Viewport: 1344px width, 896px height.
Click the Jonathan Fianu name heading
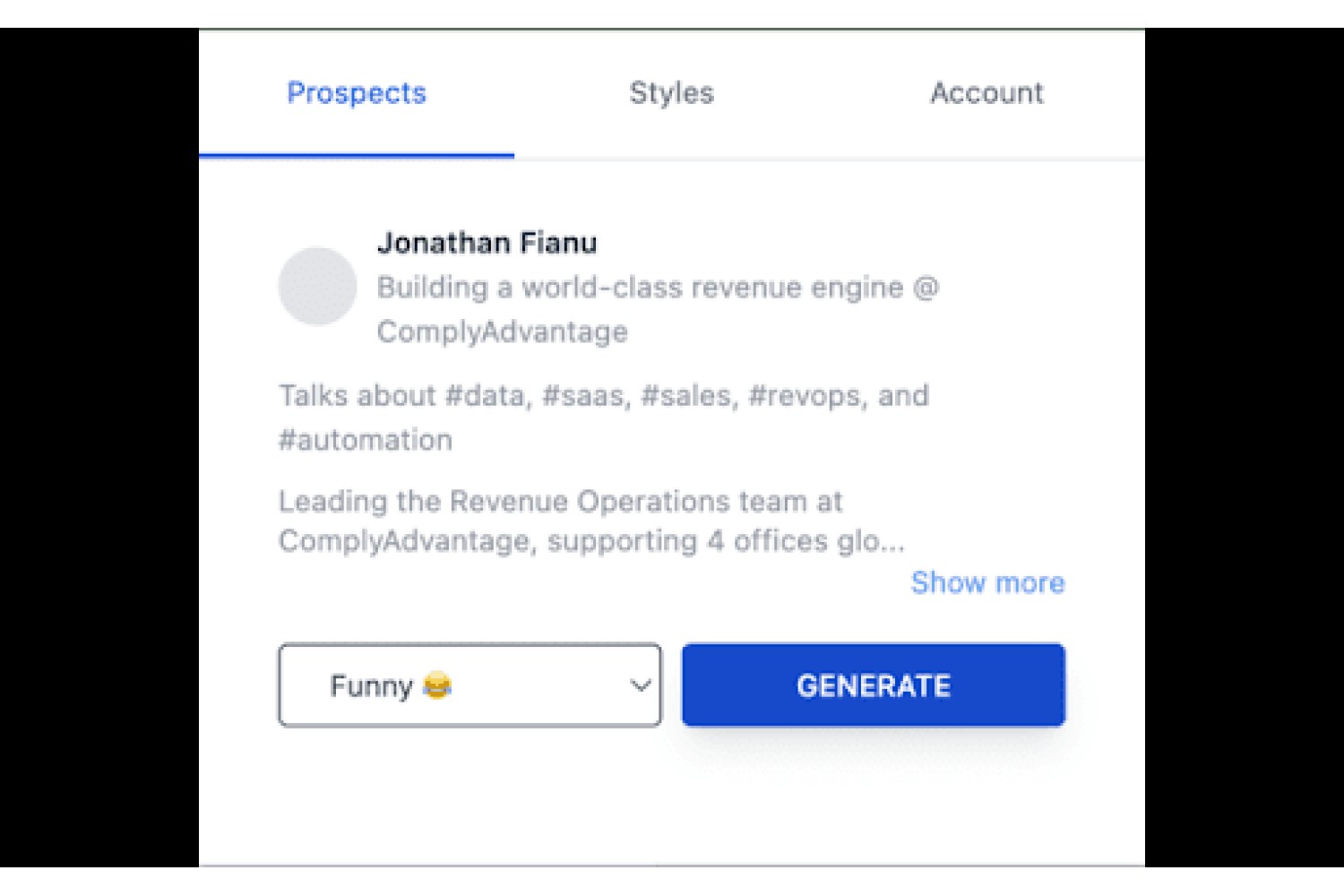click(x=487, y=243)
